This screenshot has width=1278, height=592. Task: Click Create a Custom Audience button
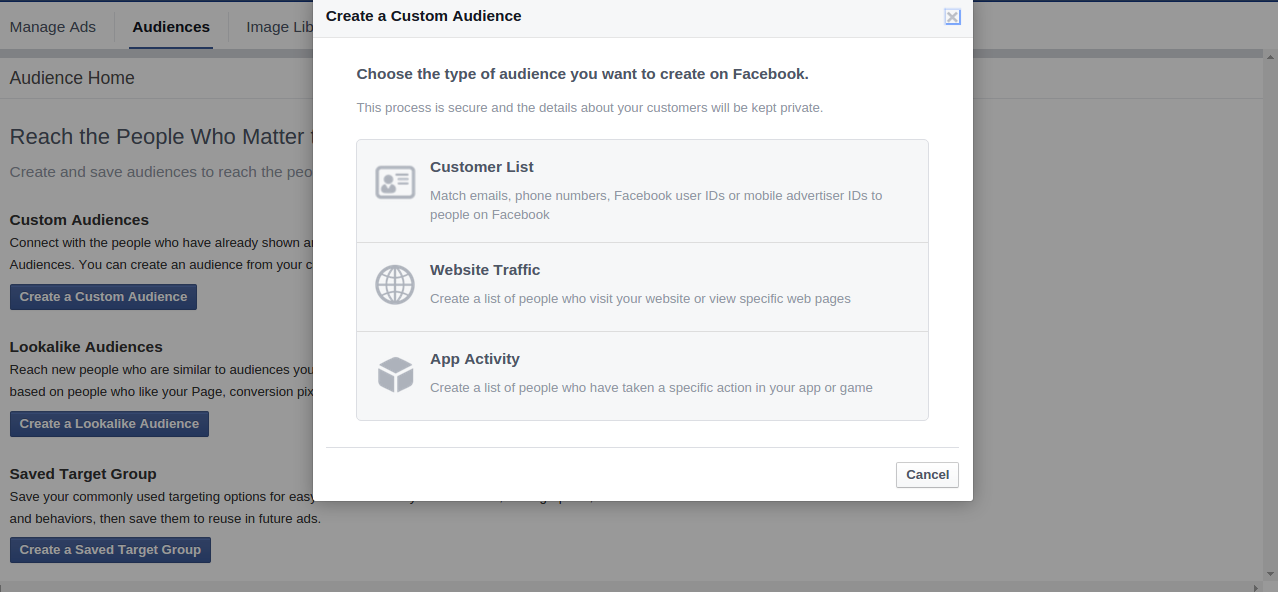103,297
